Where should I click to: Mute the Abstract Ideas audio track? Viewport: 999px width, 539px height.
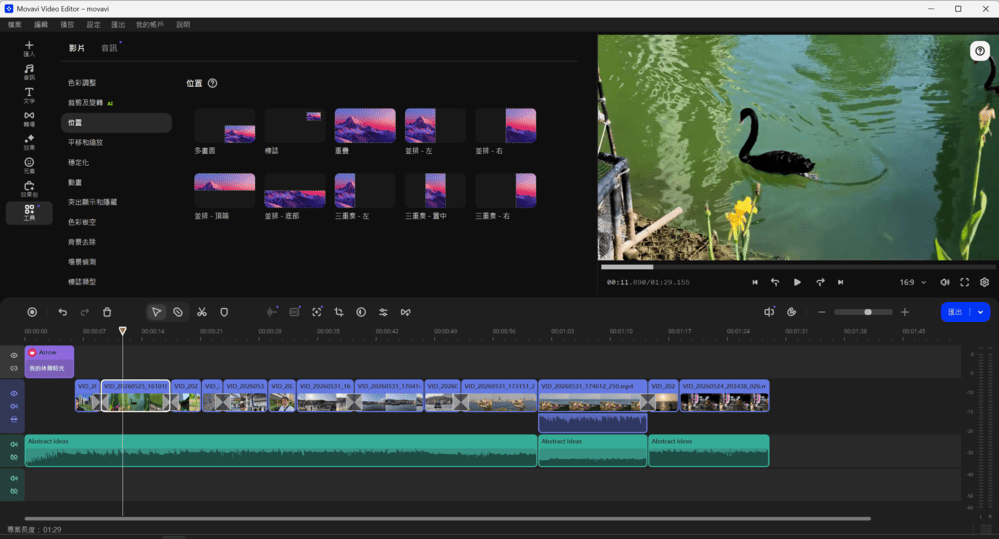pyautogui.click(x=14, y=444)
